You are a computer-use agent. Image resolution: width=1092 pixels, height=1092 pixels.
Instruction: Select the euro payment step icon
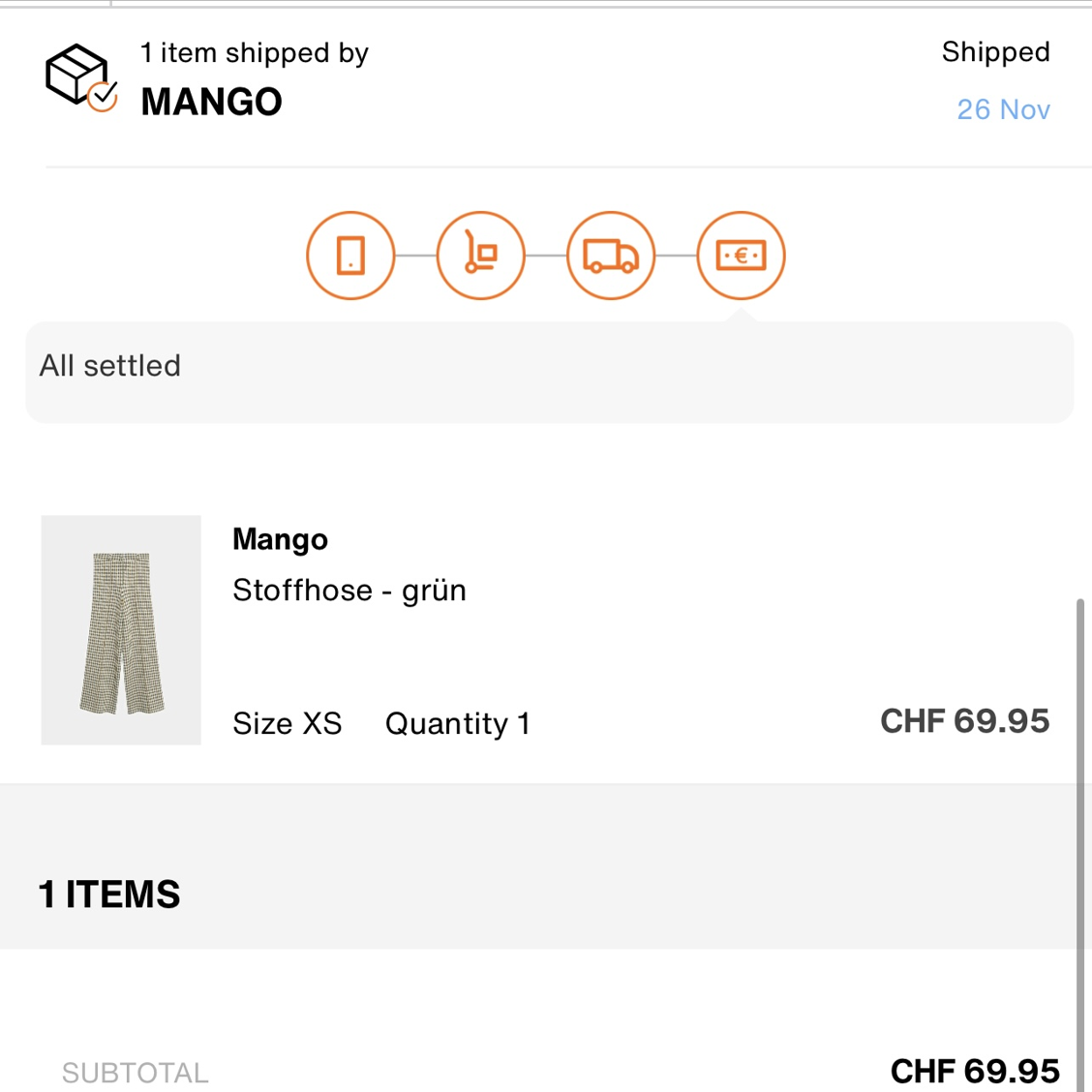[741, 256]
